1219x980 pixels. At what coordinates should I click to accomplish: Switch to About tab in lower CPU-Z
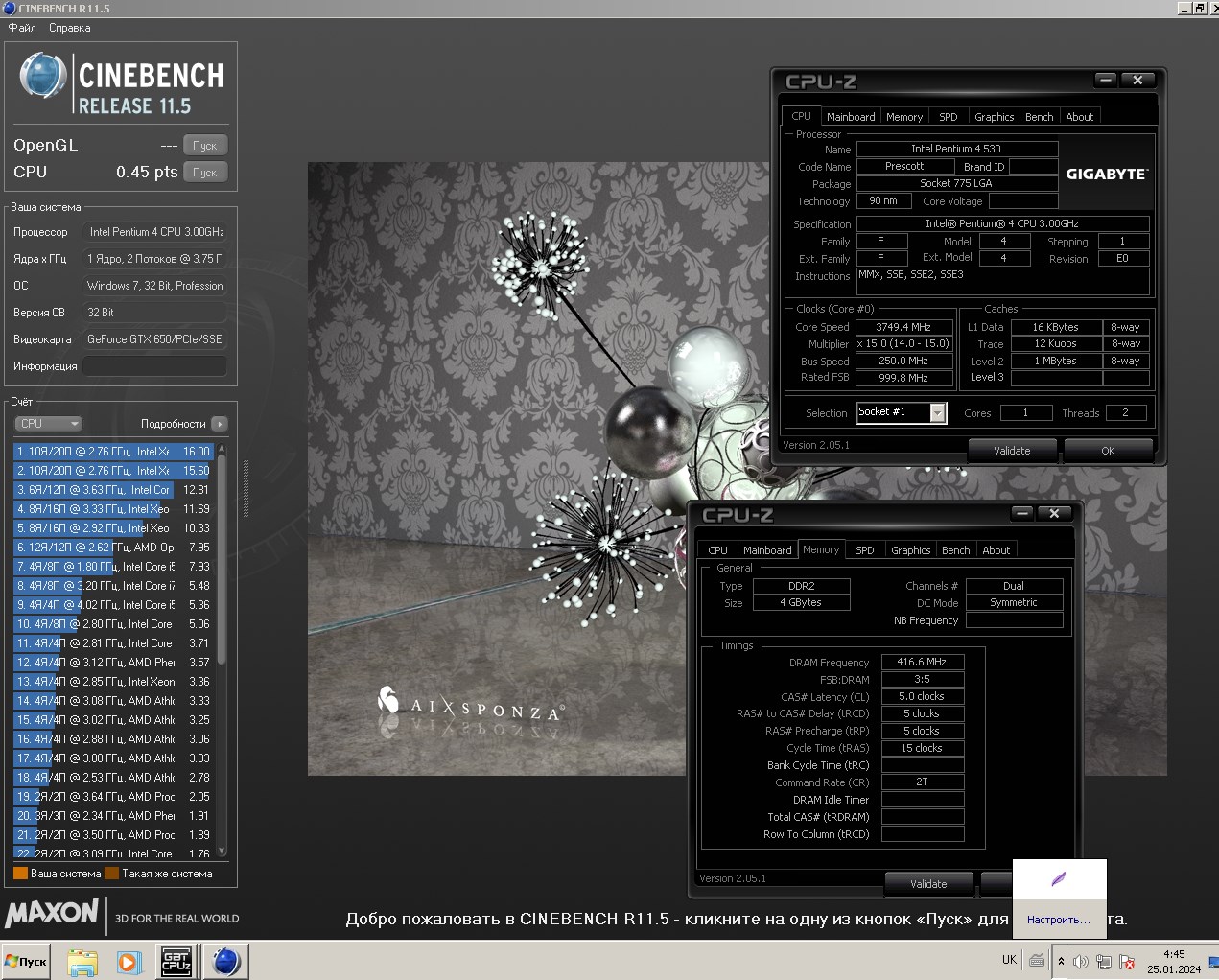pos(996,550)
